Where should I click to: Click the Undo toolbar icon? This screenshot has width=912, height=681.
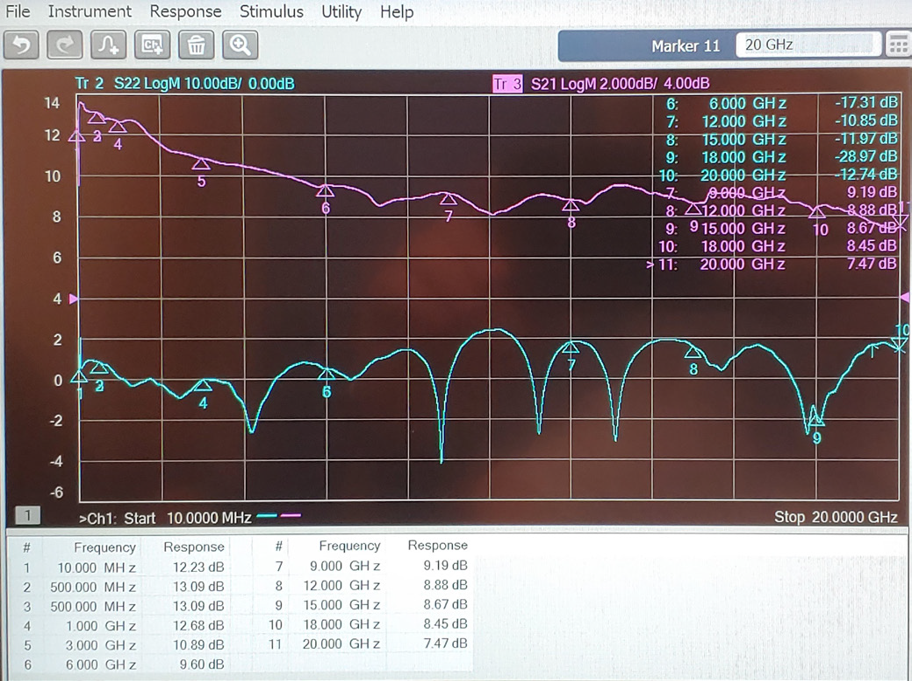[x=22, y=45]
